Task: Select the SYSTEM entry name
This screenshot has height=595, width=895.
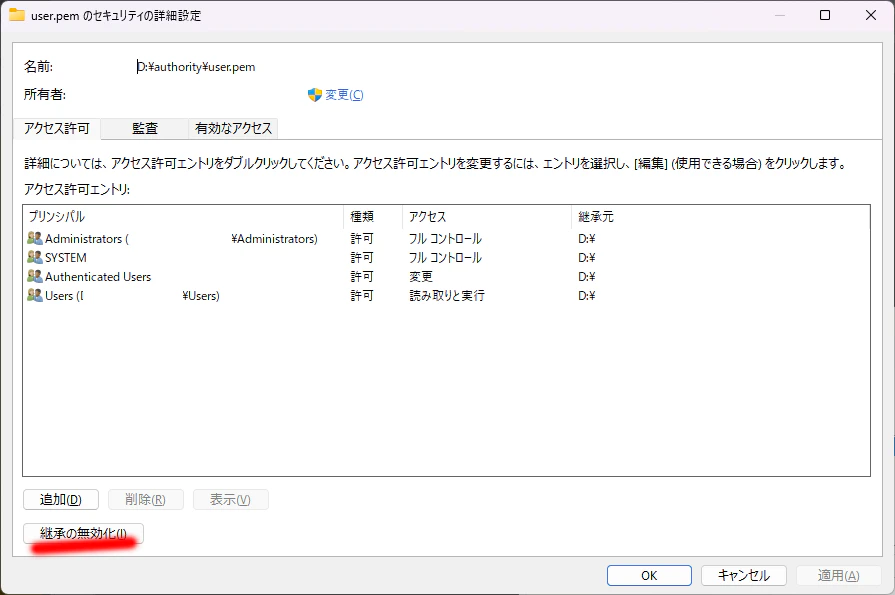Action: 66,258
